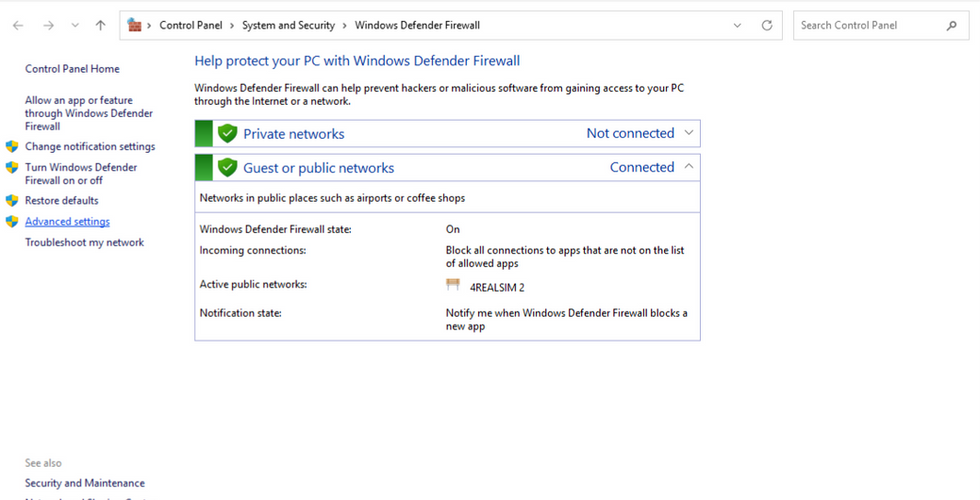Screen dimensions: 980x500
Task: Click Private networks heading
Action: point(294,134)
